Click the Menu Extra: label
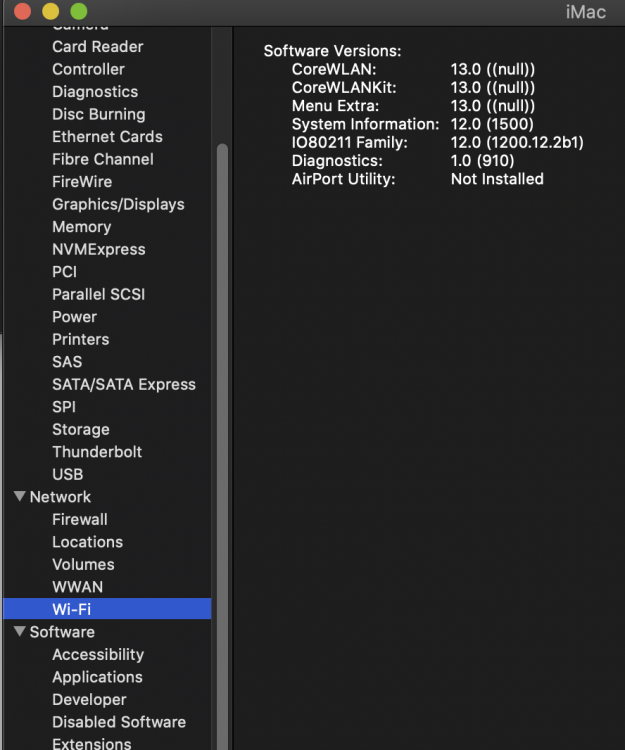This screenshot has width=625, height=750. (x=335, y=106)
